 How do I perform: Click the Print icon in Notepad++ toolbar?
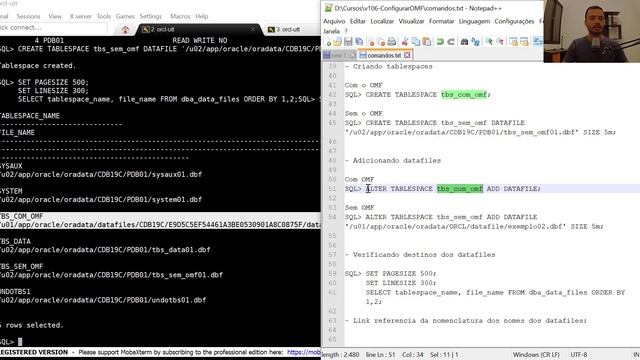coord(392,42)
